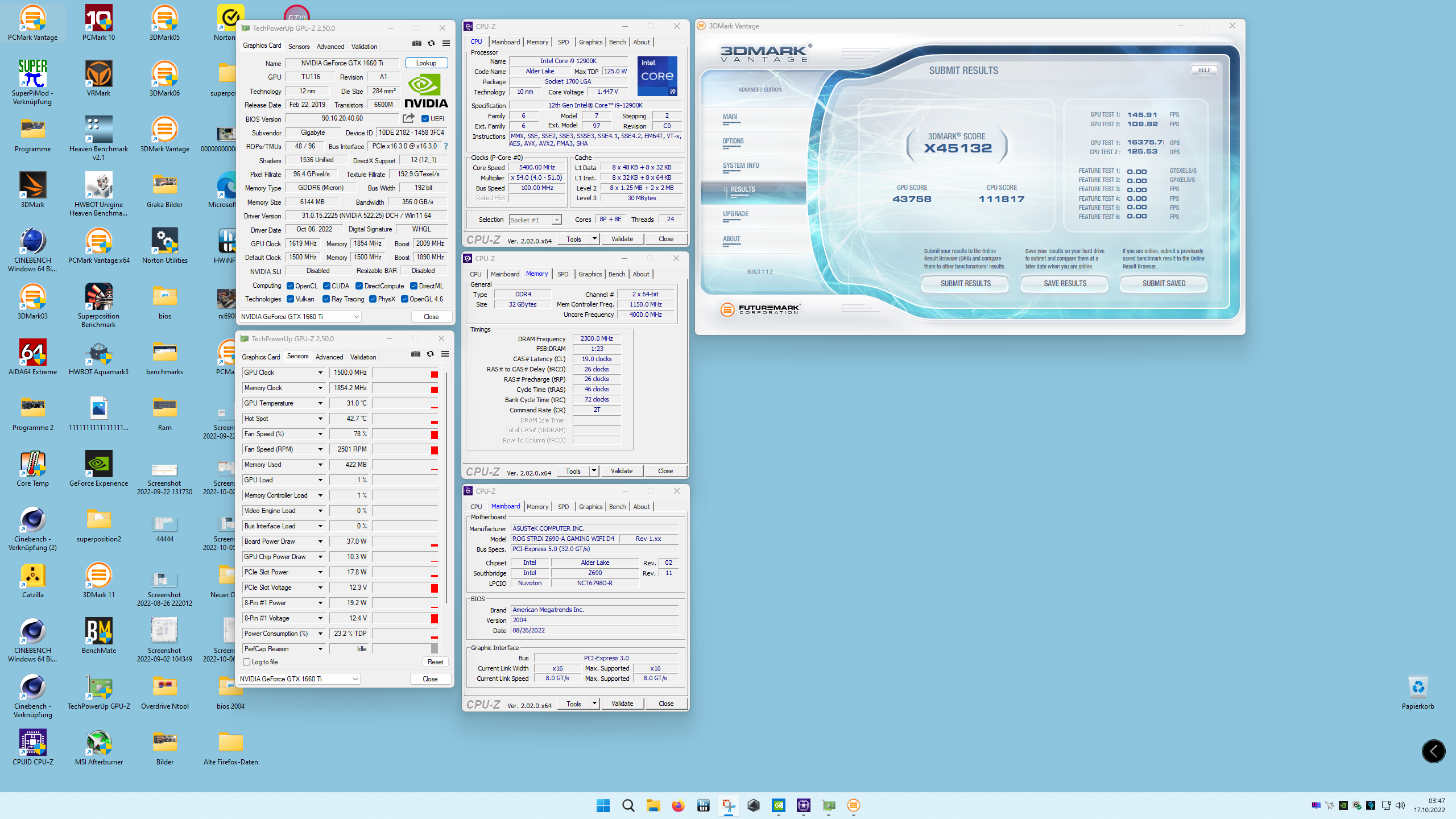Click the Bus Interface question mark icon

click(x=446, y=146)
